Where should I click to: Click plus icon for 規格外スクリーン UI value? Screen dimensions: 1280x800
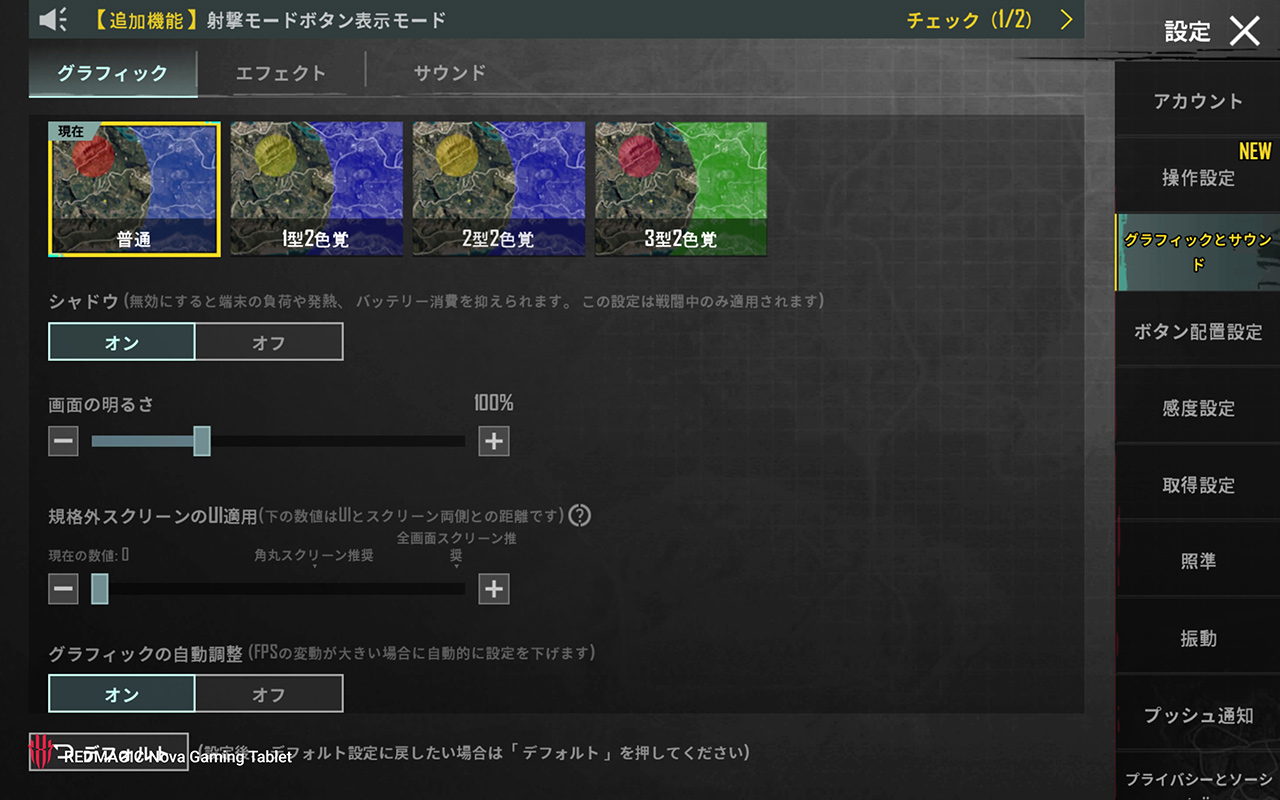pyautogui.click(x=494, y=589)
